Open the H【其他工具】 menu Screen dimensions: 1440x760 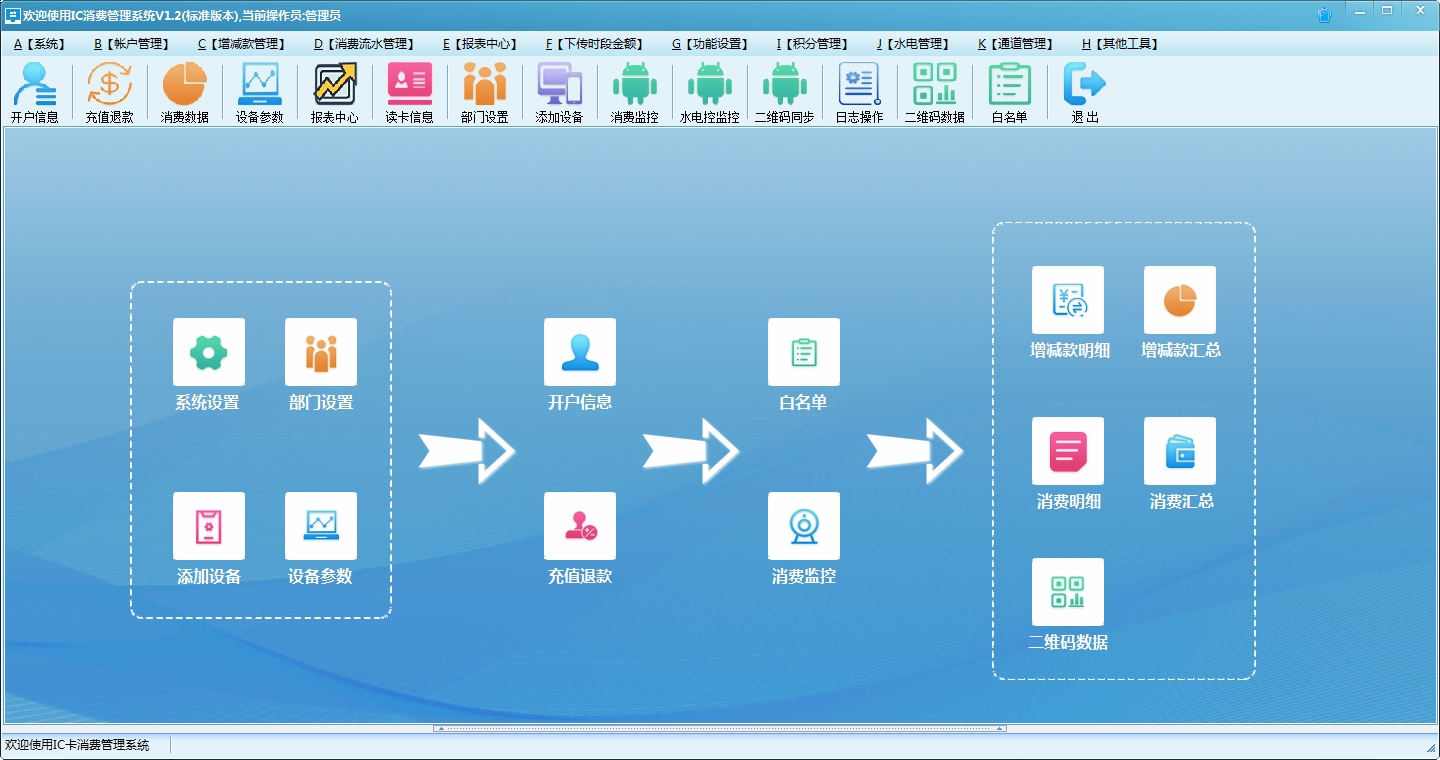point(1121,44)
